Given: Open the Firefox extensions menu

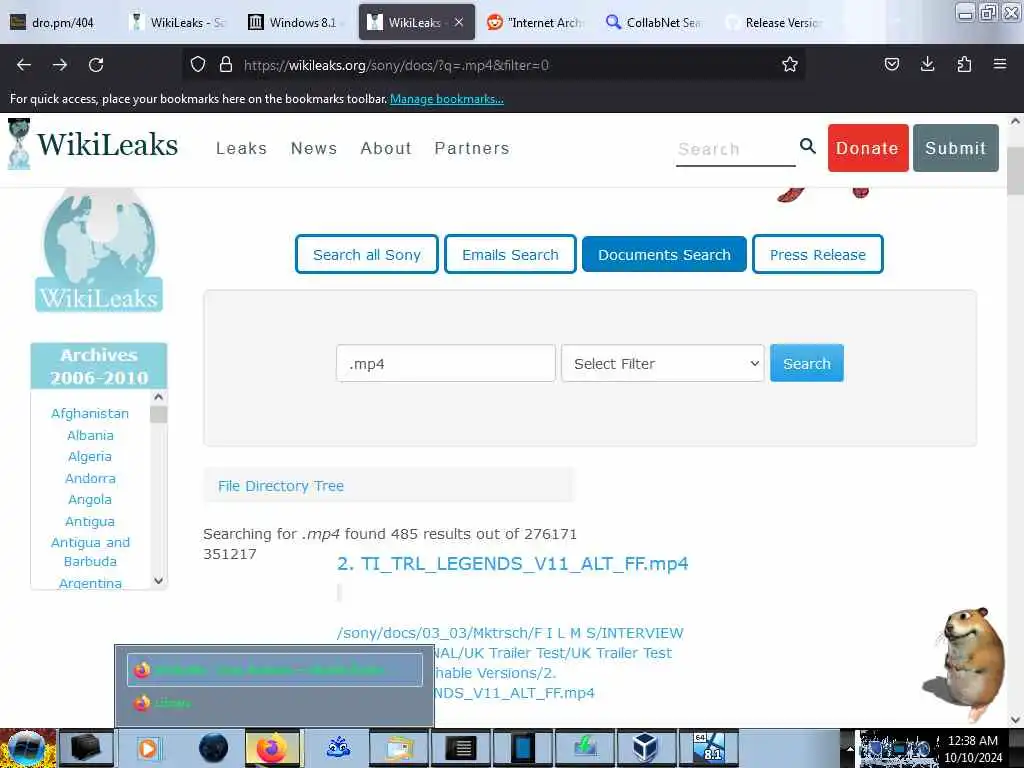Looking at the screenshot, I should pos(964,64).
